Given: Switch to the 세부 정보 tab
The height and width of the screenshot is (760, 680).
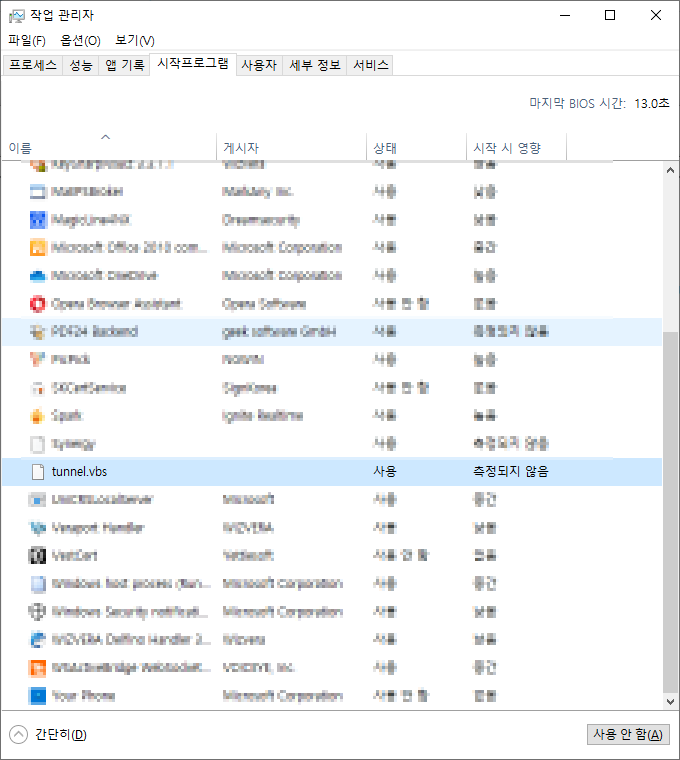Looking at the screenshot, I should 315,65.
